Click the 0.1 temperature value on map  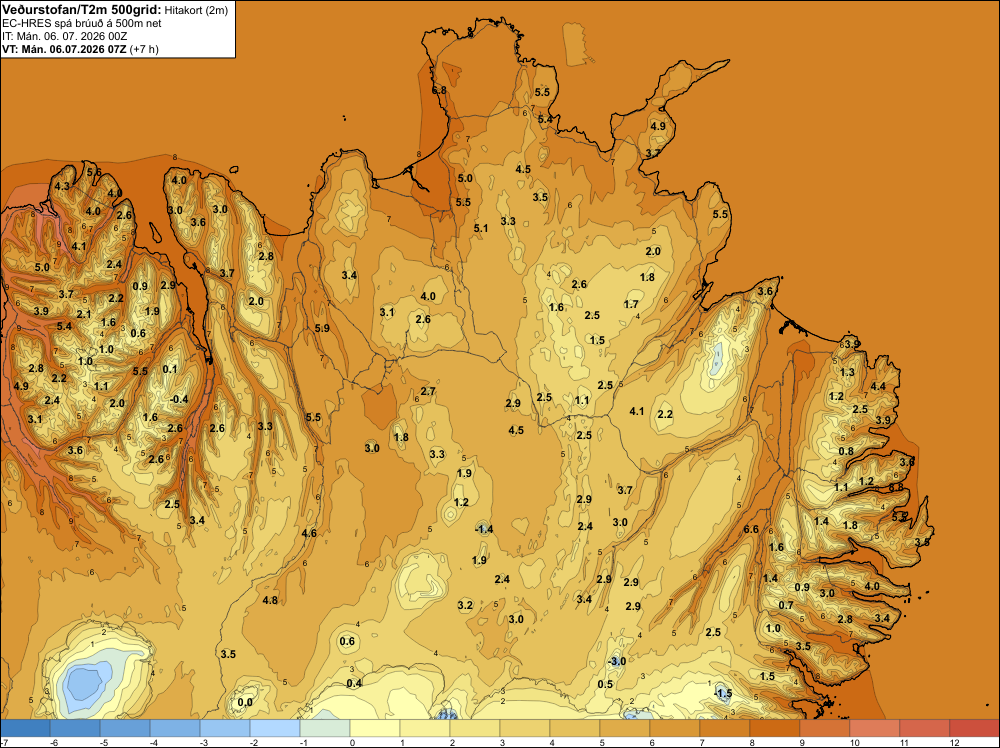(170, 369)
